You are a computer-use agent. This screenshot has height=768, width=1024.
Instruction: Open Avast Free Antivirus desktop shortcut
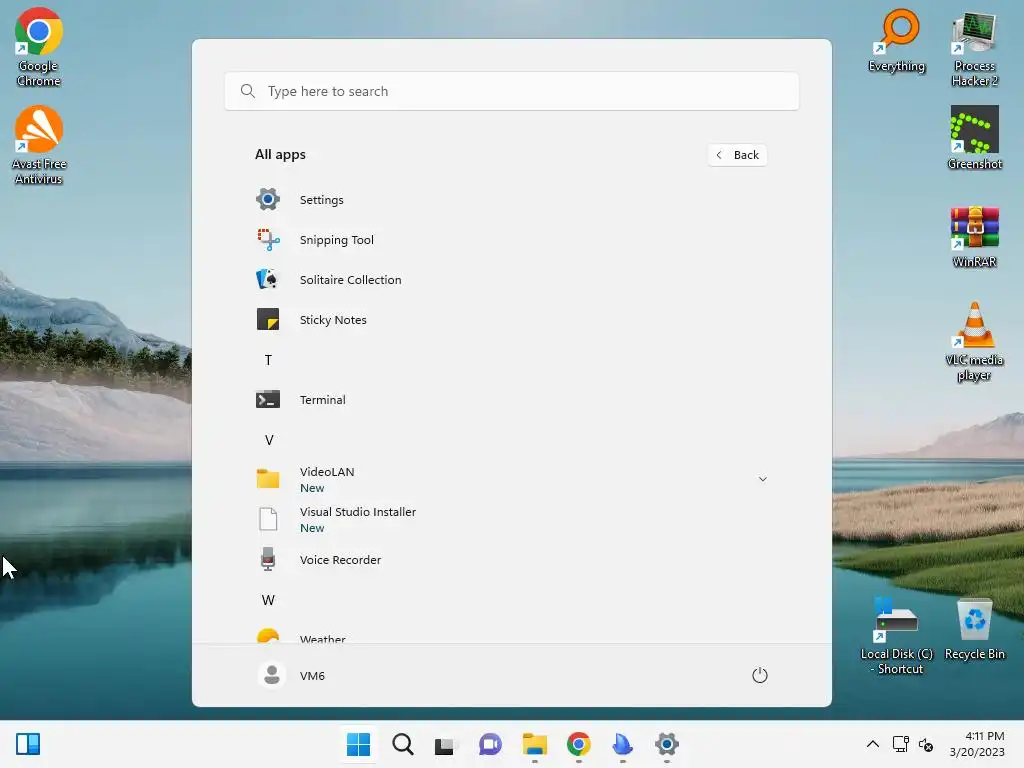(x=39, y=145)
